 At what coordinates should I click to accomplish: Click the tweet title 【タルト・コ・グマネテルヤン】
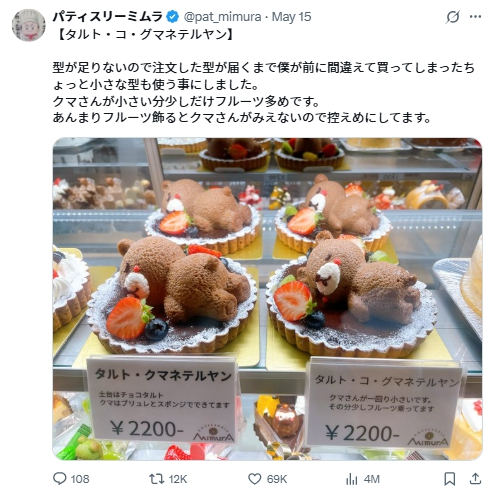145,34
